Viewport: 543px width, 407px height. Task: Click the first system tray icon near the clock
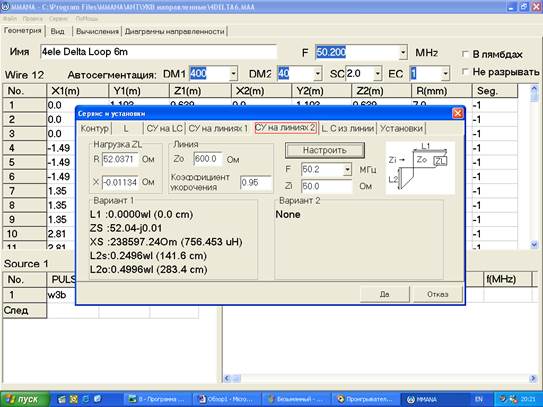[502, 399]
